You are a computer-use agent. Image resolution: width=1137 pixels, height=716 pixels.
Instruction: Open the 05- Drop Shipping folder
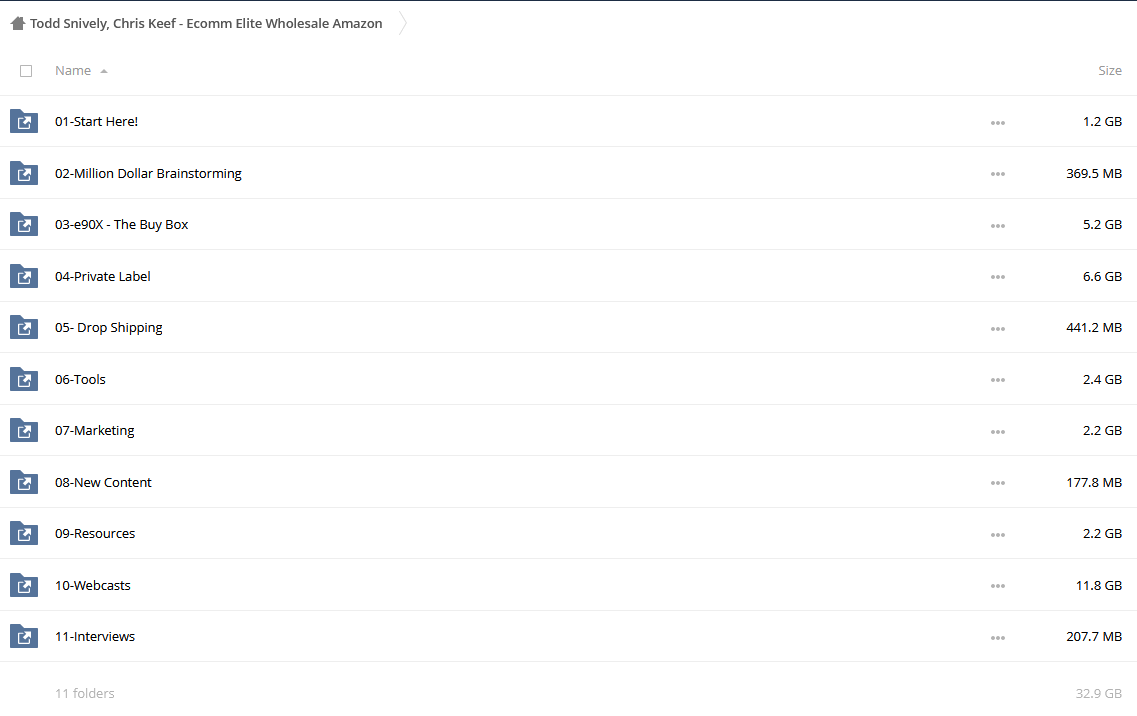109,328
